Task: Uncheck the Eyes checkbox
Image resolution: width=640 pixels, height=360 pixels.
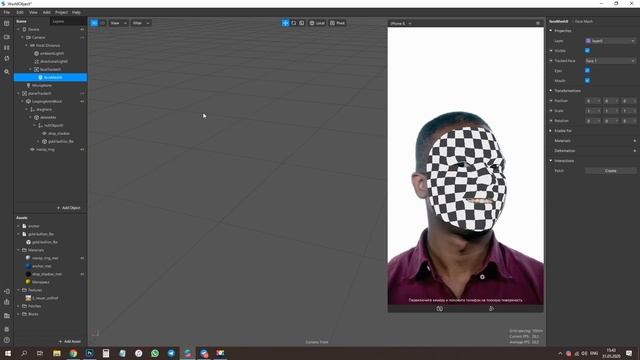Action: [587, 71]
